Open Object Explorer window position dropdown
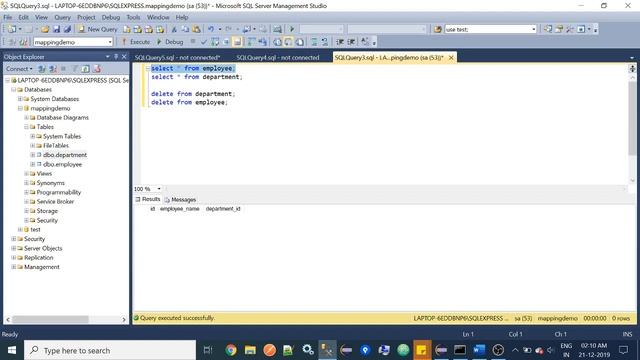This screenshot has height=360, width=640. [108, 57]
